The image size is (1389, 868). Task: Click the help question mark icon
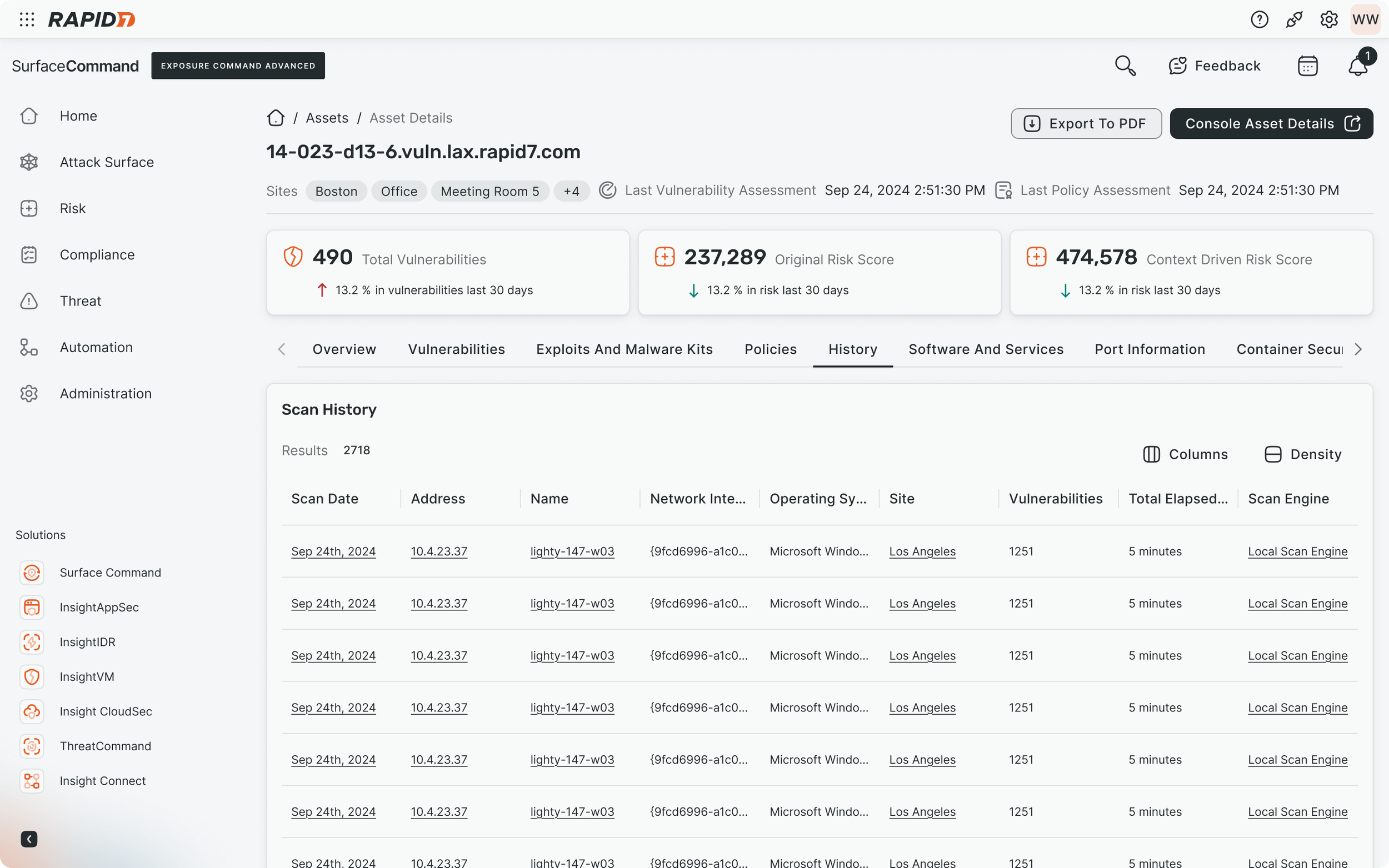pos(1259,19)
